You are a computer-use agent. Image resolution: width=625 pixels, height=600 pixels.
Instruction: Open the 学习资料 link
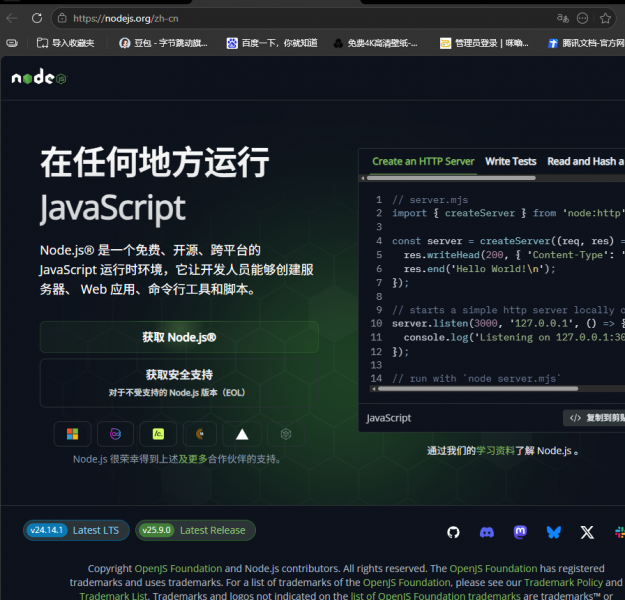pyautogui.click(x=495, y=451)
